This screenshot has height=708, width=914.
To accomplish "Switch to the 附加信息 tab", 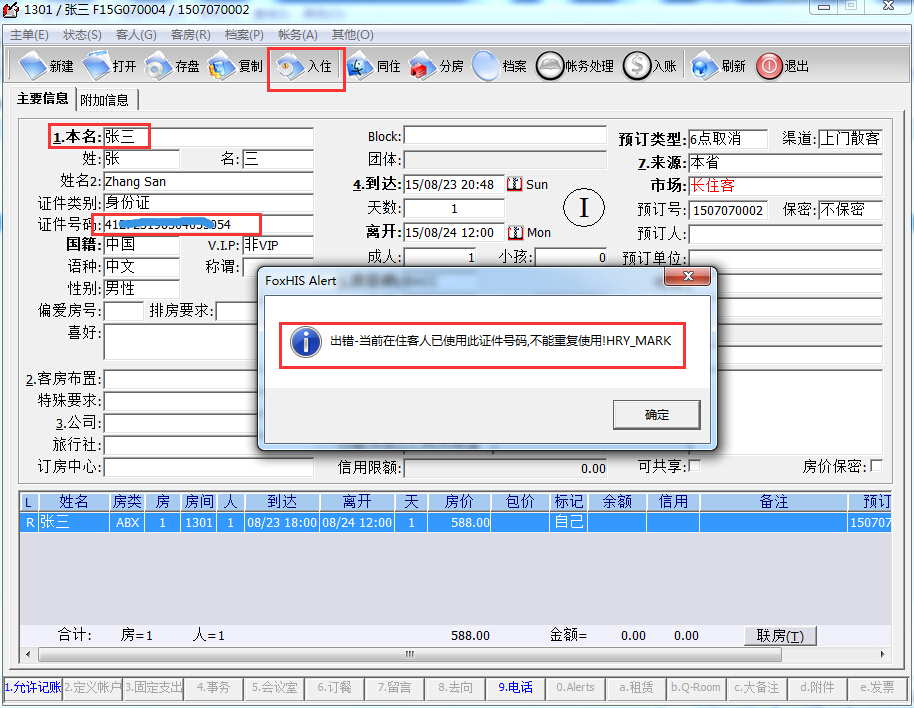I will coord(104,100).
